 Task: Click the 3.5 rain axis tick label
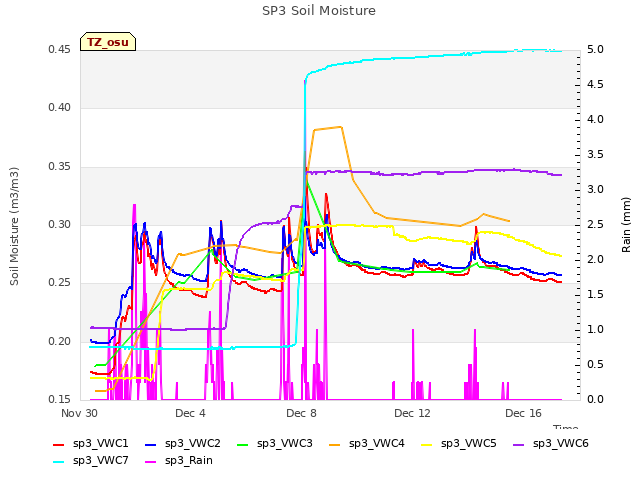pos(595,155)
